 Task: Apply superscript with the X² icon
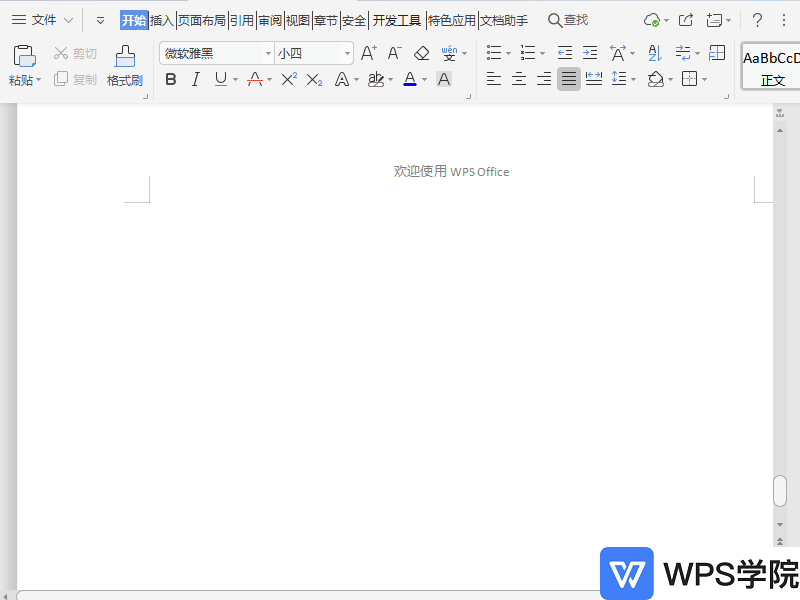(289, 79)
